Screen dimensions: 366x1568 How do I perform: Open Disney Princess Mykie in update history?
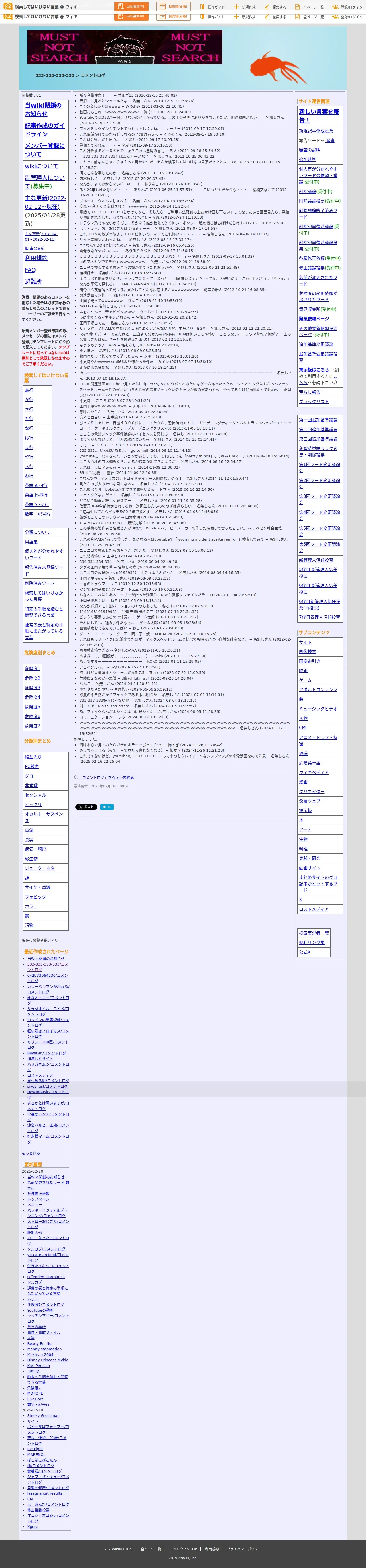[48, 1360]
